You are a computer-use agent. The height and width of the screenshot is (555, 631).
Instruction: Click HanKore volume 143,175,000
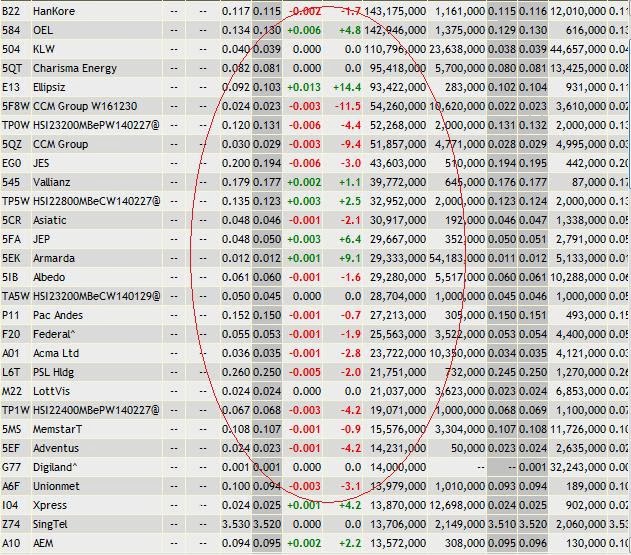394,11
